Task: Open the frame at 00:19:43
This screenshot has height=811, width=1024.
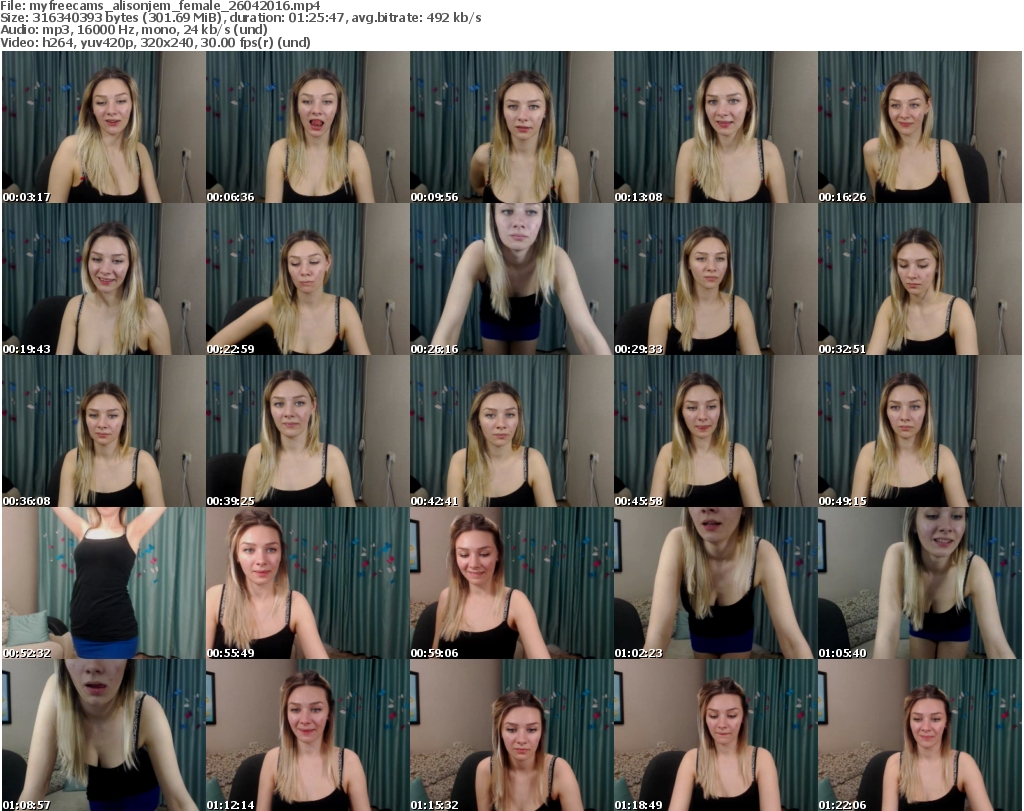Action: coord(104,279)
